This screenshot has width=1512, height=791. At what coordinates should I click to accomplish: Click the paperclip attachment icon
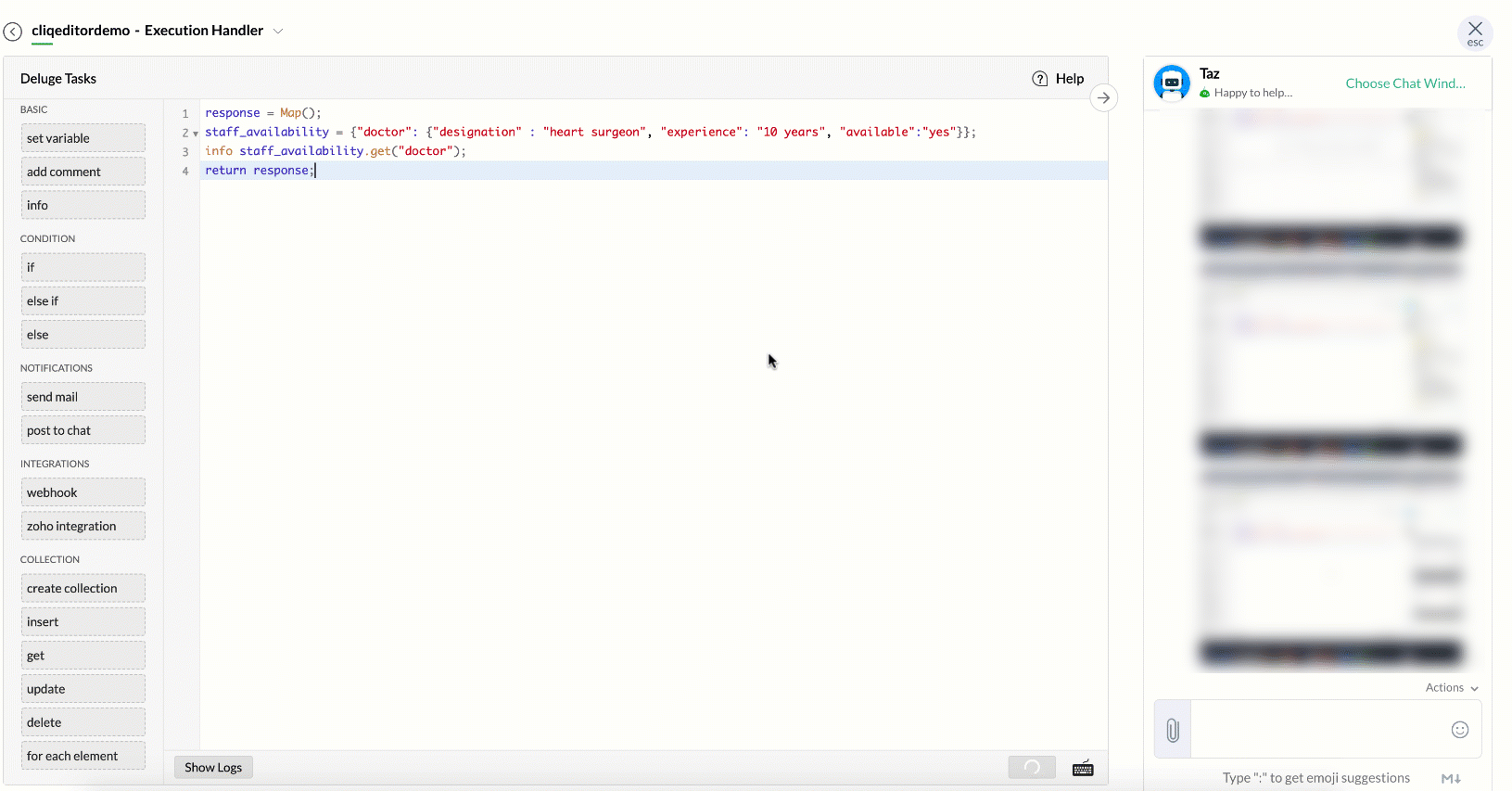click(1173, 730)
